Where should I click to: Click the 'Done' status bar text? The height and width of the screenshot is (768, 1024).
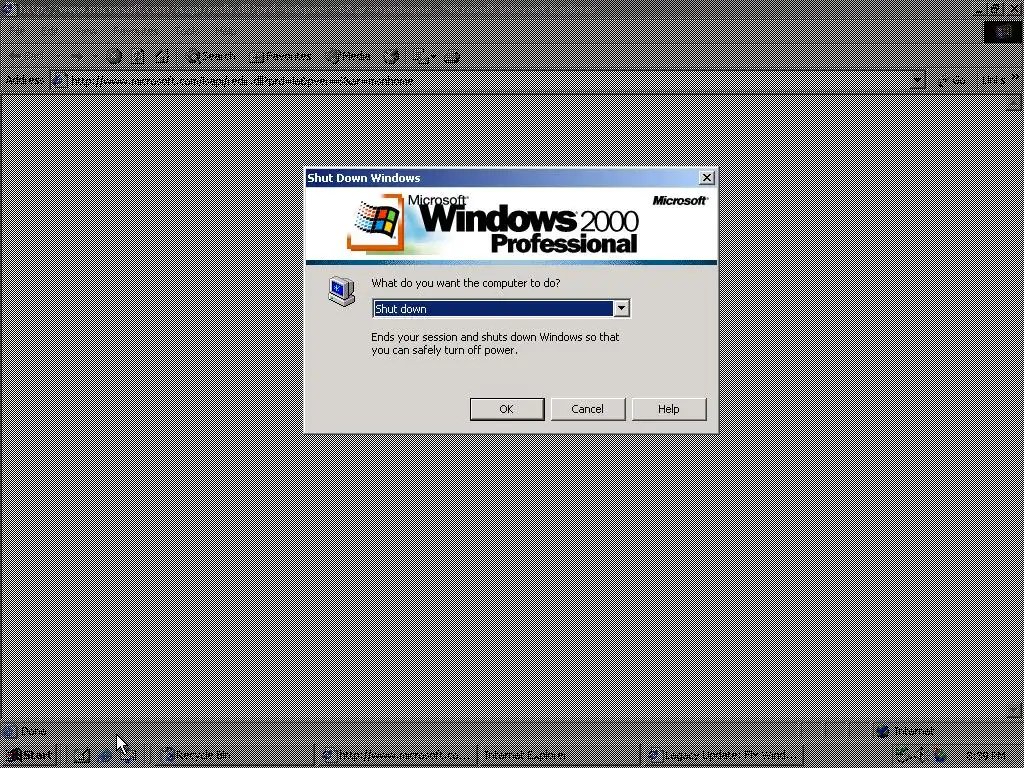click(34, 731)
